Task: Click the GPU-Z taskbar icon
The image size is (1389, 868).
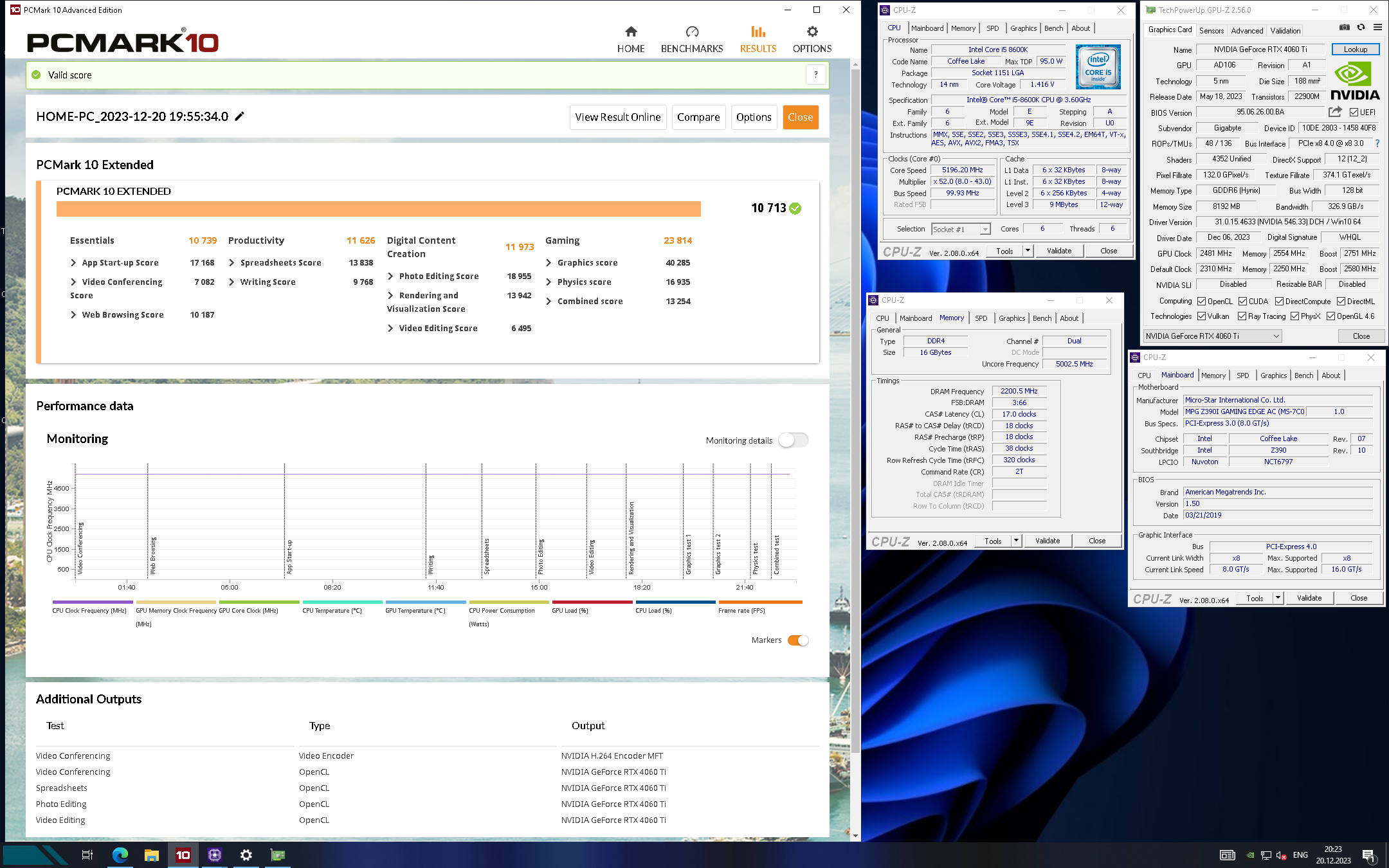Action: (278, 854)
